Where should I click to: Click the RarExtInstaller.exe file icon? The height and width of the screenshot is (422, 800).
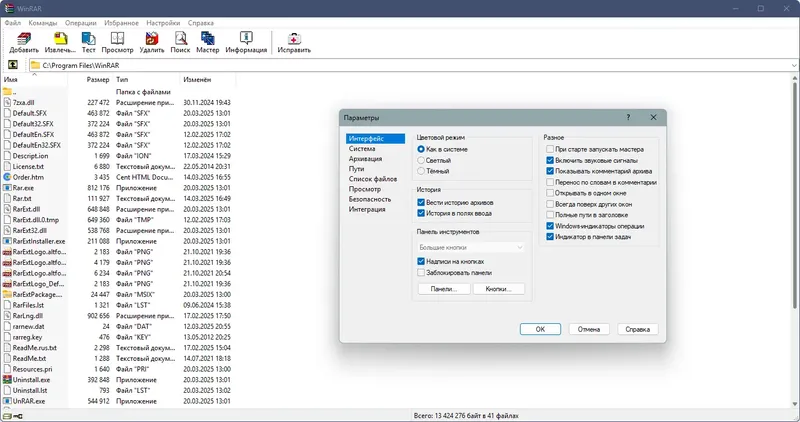(x=7, y=241)
